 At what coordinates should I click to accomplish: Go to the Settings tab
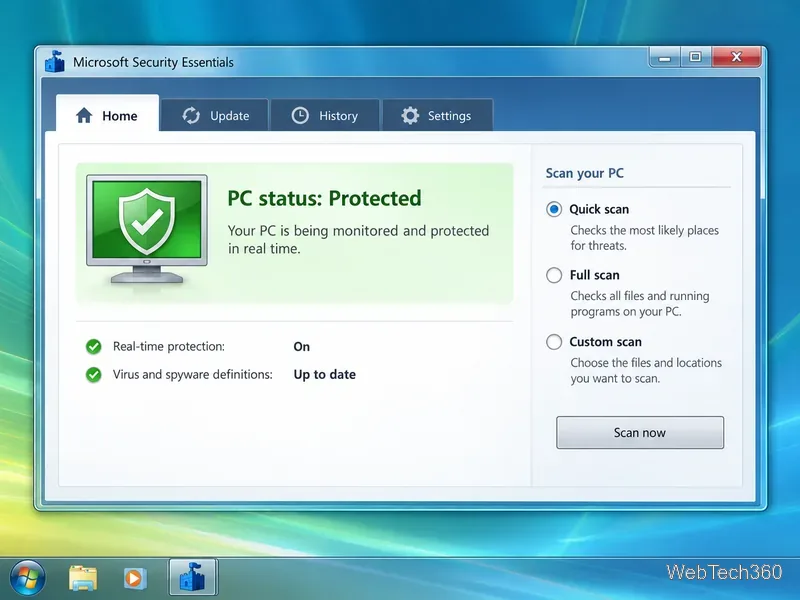pyautogui.click(x=437, y=115)
